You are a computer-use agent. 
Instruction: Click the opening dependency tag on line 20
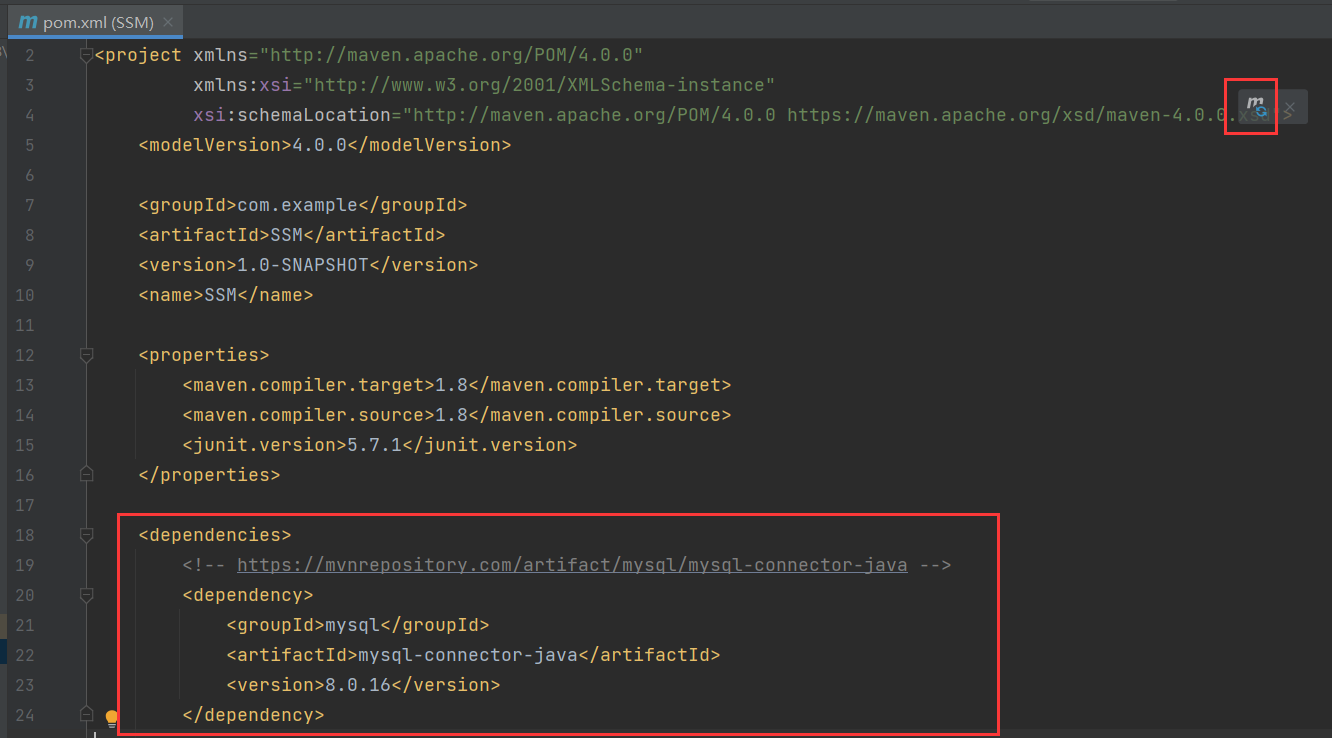click(248, 595)
